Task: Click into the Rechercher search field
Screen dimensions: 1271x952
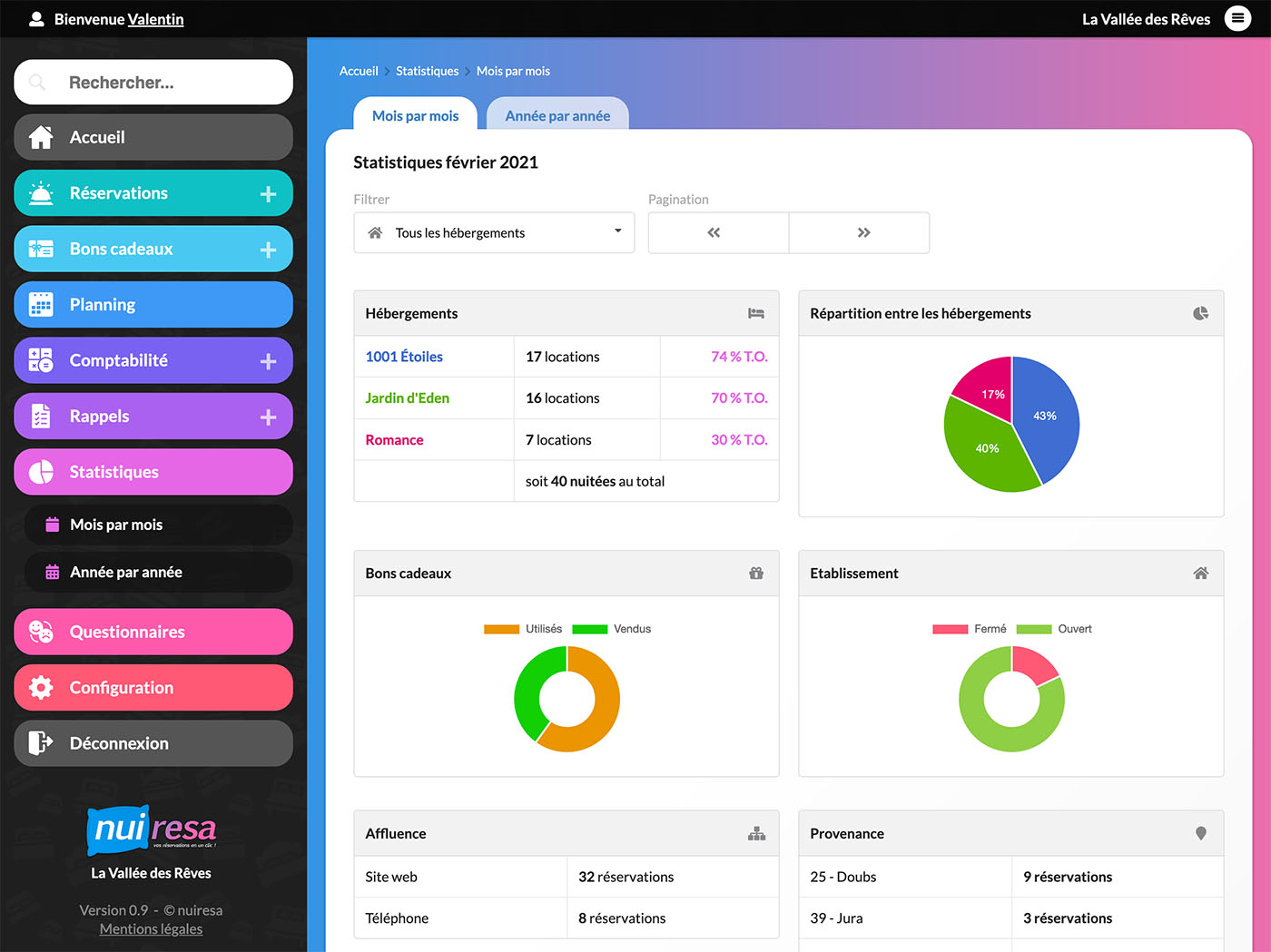Action: click(163, 83)
